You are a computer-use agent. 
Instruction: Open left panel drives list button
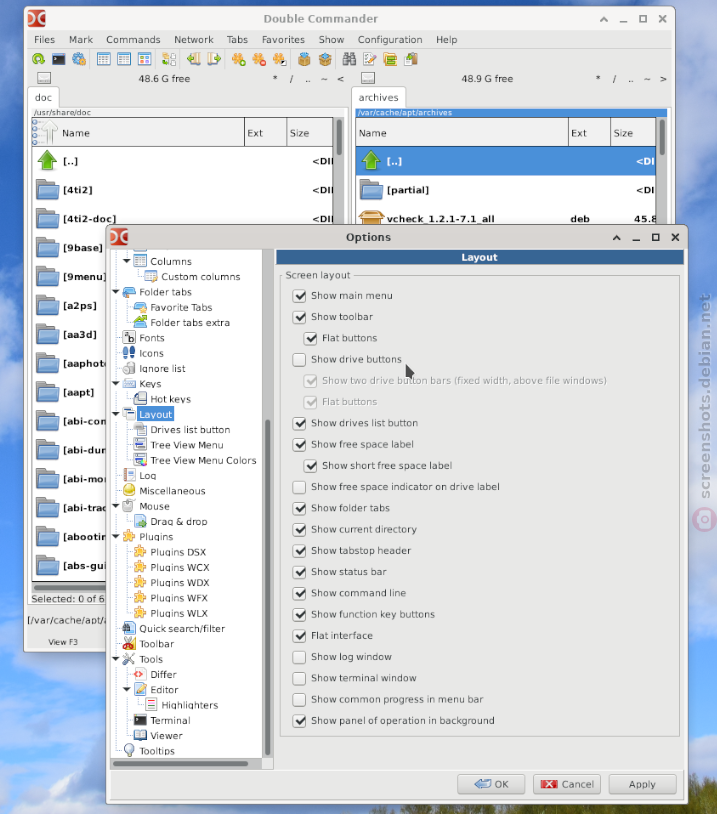click(44, 78)
